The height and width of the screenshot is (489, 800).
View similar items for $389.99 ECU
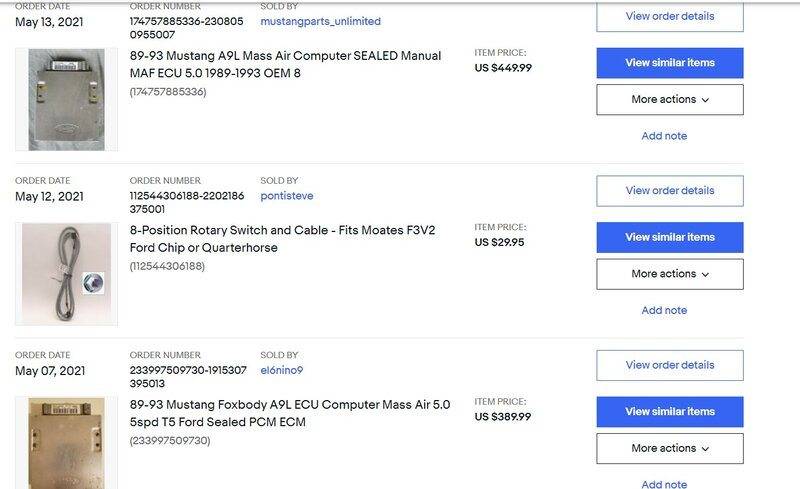click(669, 411)
